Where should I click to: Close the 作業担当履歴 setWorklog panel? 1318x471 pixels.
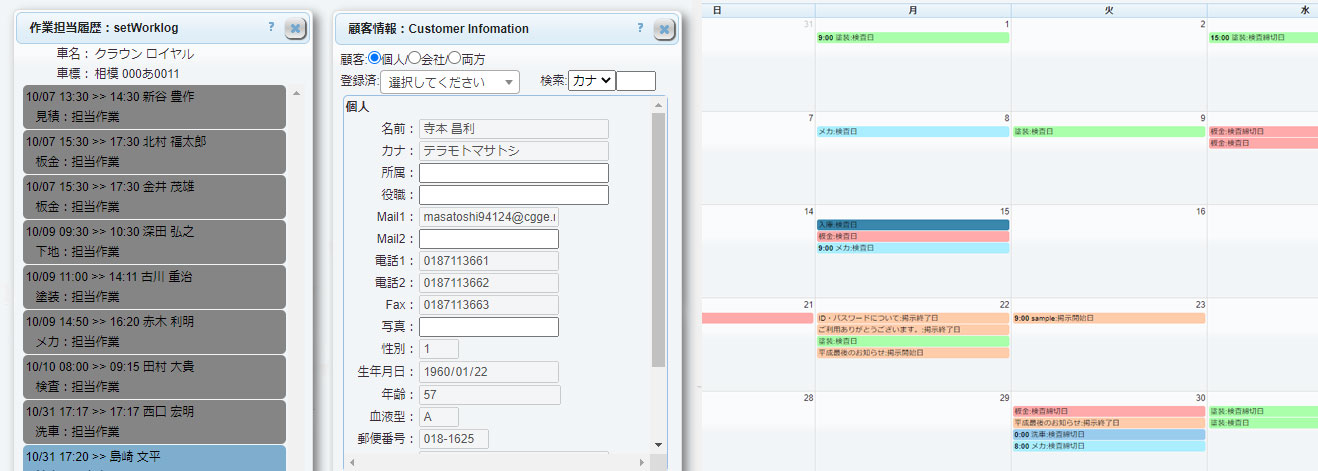[x=295, y=29]
